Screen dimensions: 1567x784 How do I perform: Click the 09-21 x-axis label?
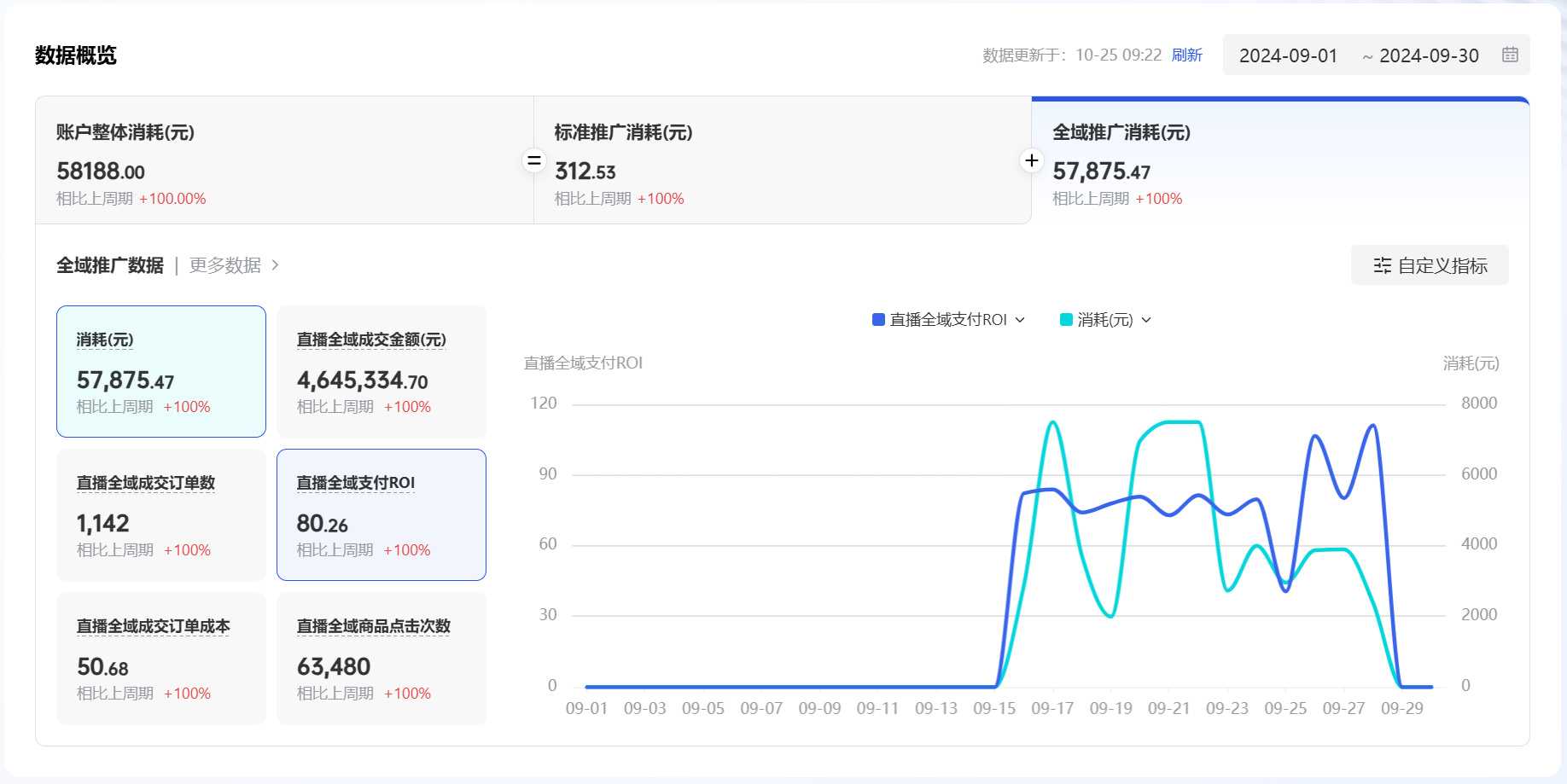tap(1169, 708)
